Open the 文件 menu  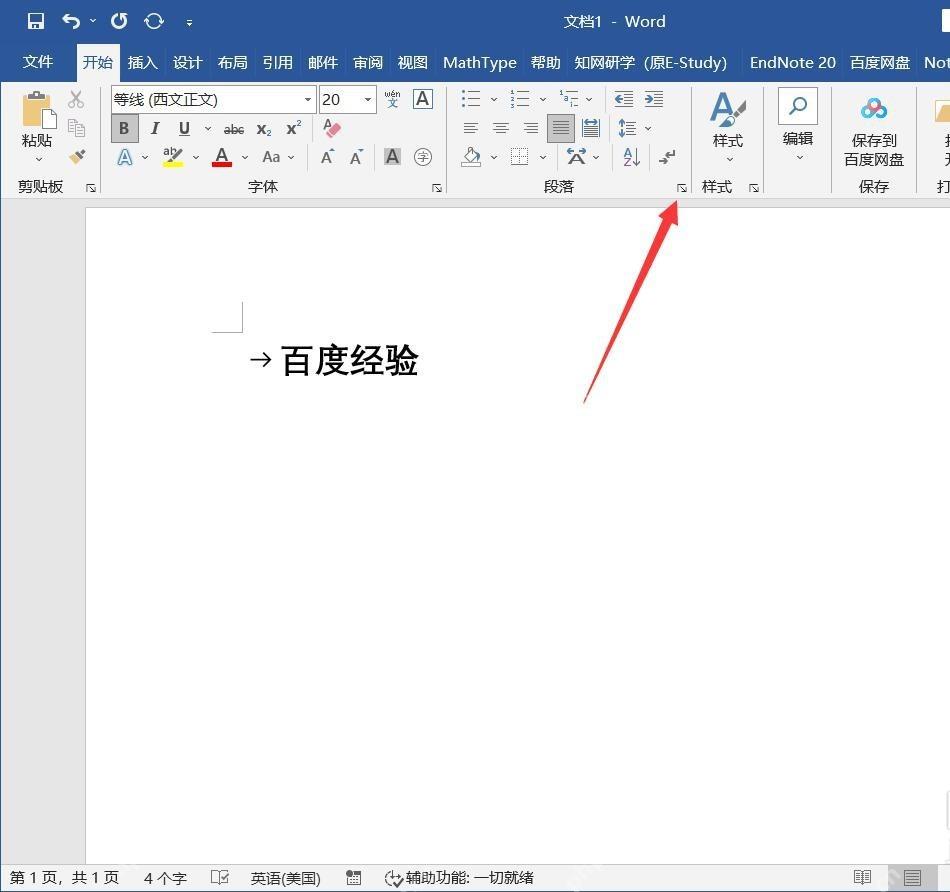point(38,62)
